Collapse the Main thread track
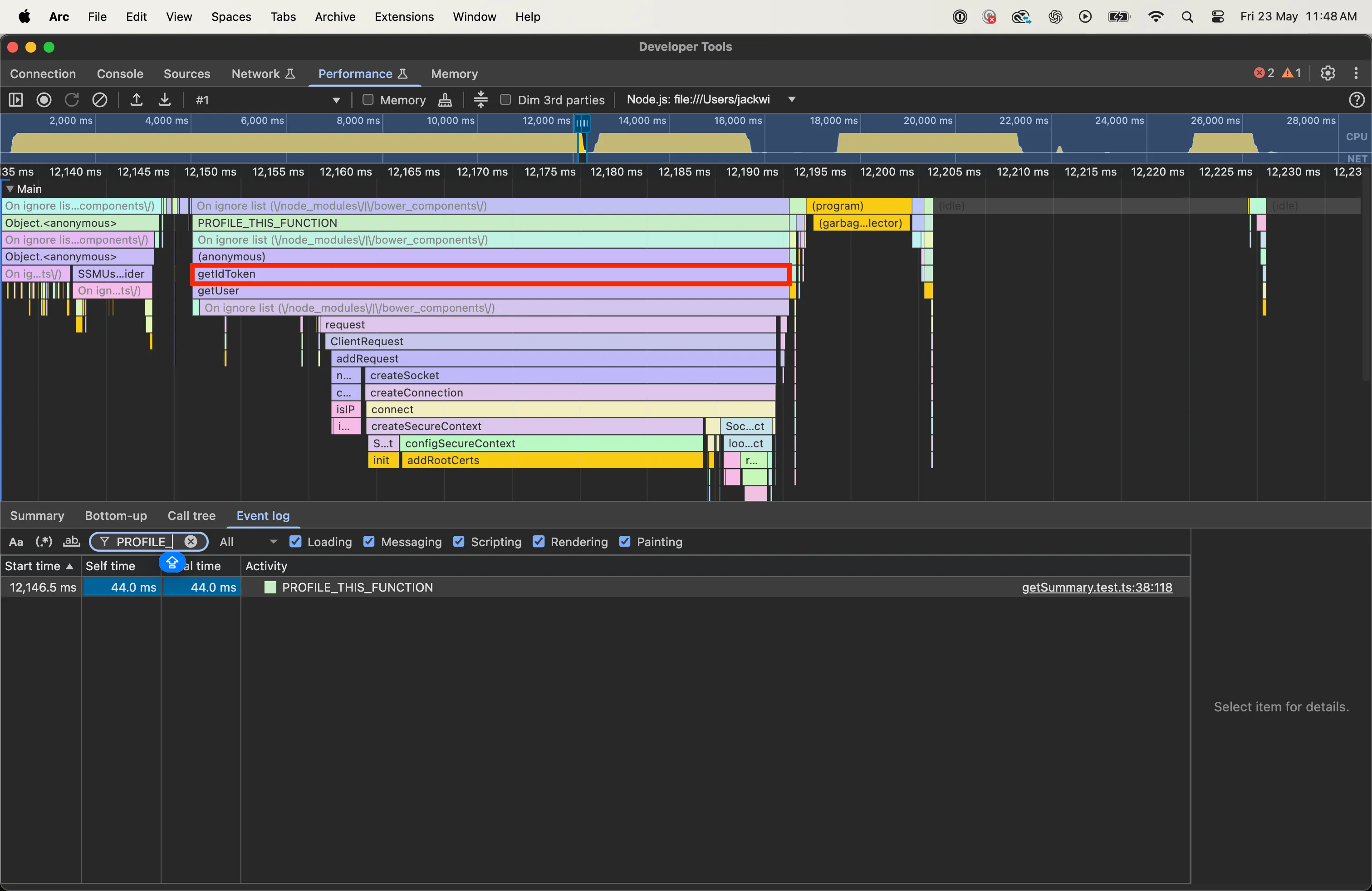Image resolution: width=1372 pixels, height=891 pixels. pos(10,189)
